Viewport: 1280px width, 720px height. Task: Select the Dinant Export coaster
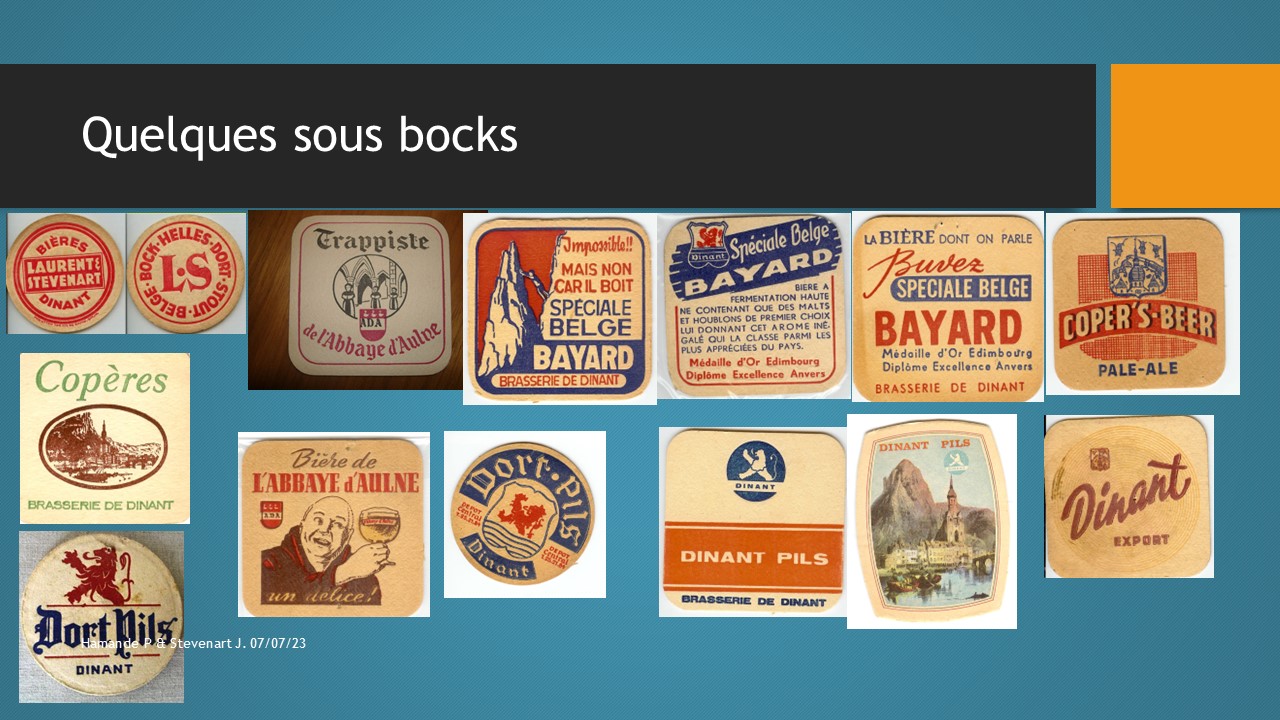coord(1129,497)
